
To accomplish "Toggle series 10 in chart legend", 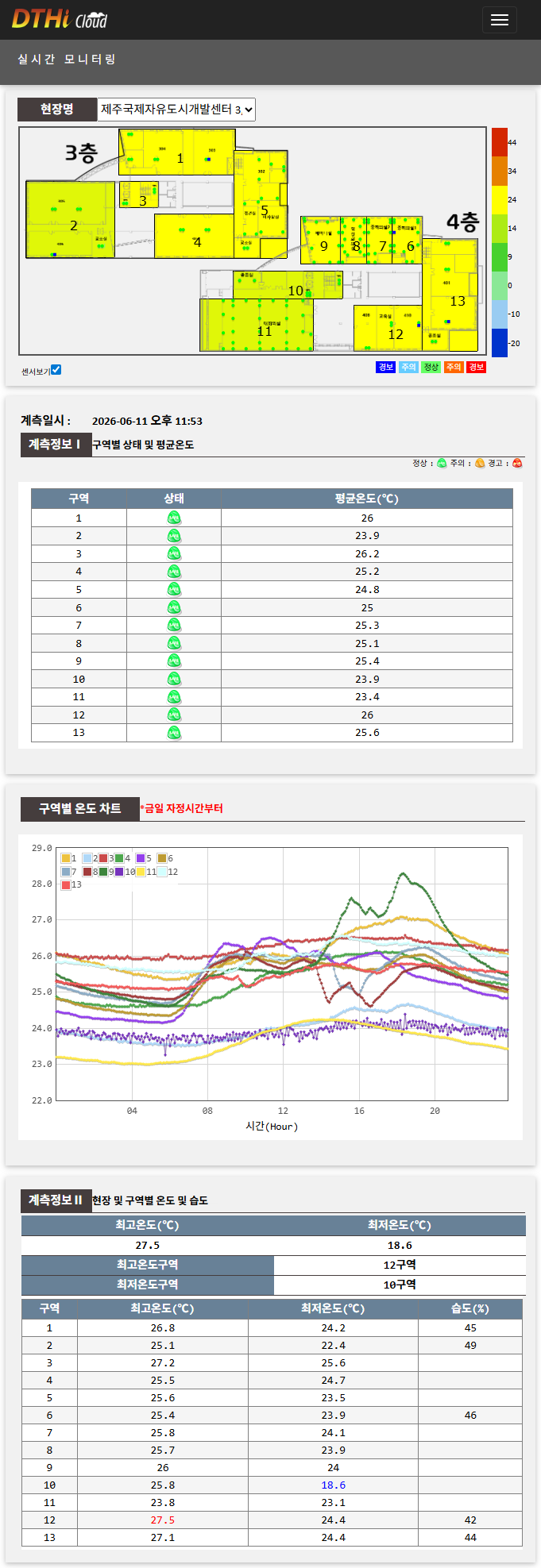I will pos(126,872).
